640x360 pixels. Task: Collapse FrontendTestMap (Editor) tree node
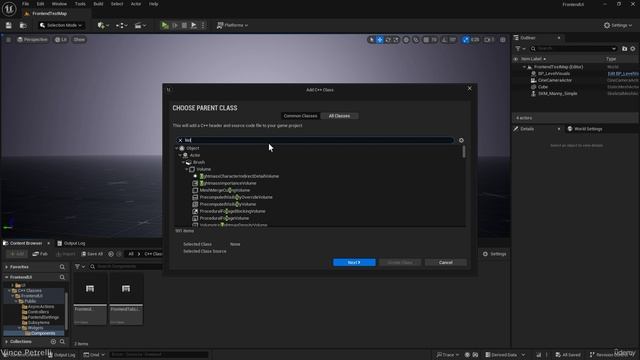[524, 67]
